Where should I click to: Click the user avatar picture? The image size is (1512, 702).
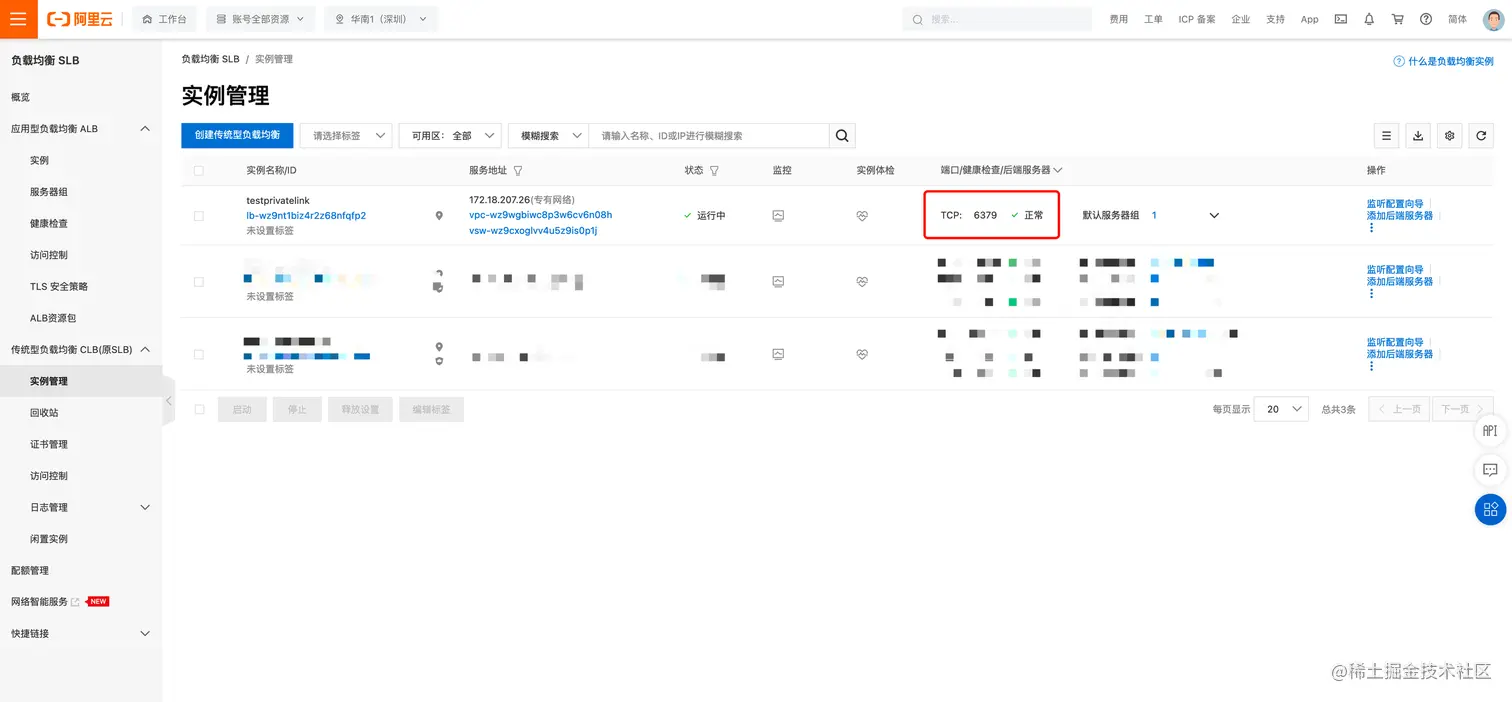pos(1492,19)
